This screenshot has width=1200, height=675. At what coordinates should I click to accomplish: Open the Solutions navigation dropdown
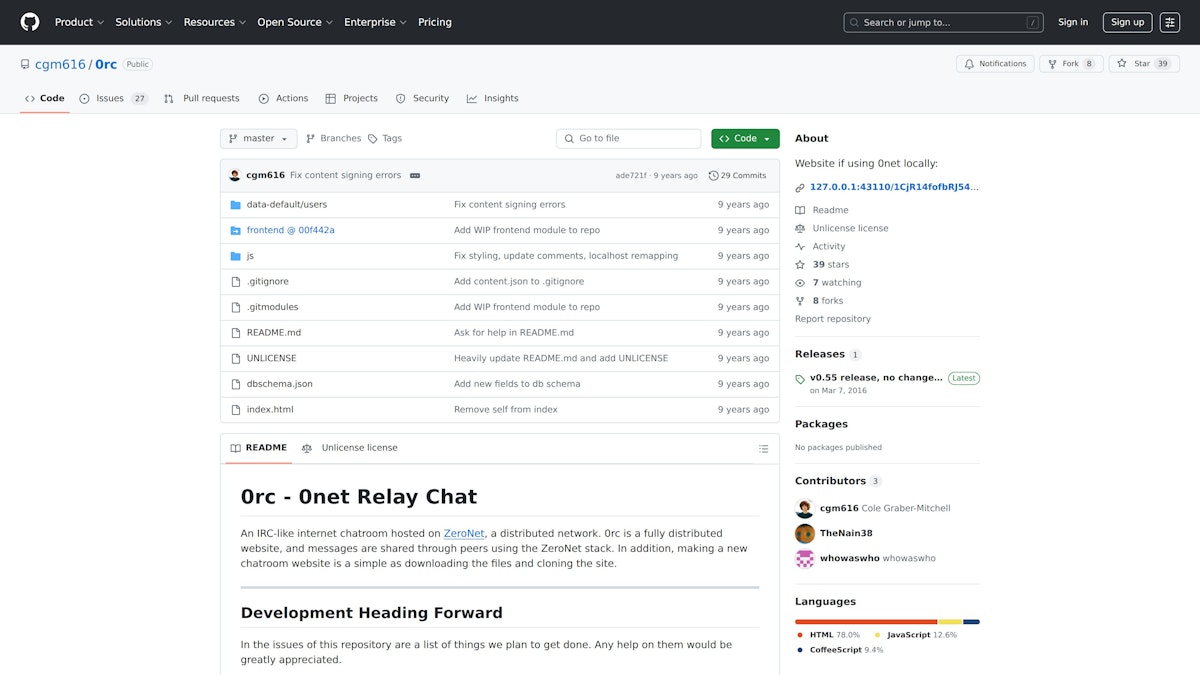143,22
